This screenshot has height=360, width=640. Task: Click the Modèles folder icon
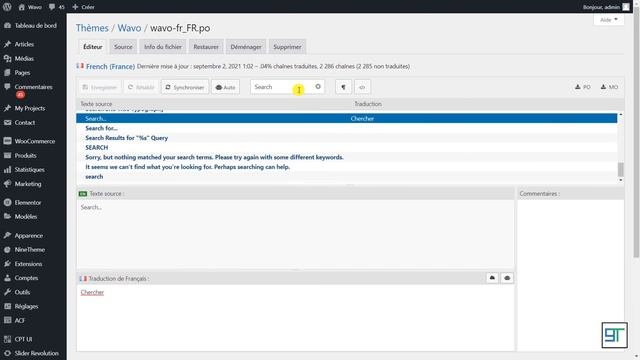tap(7, 216)
